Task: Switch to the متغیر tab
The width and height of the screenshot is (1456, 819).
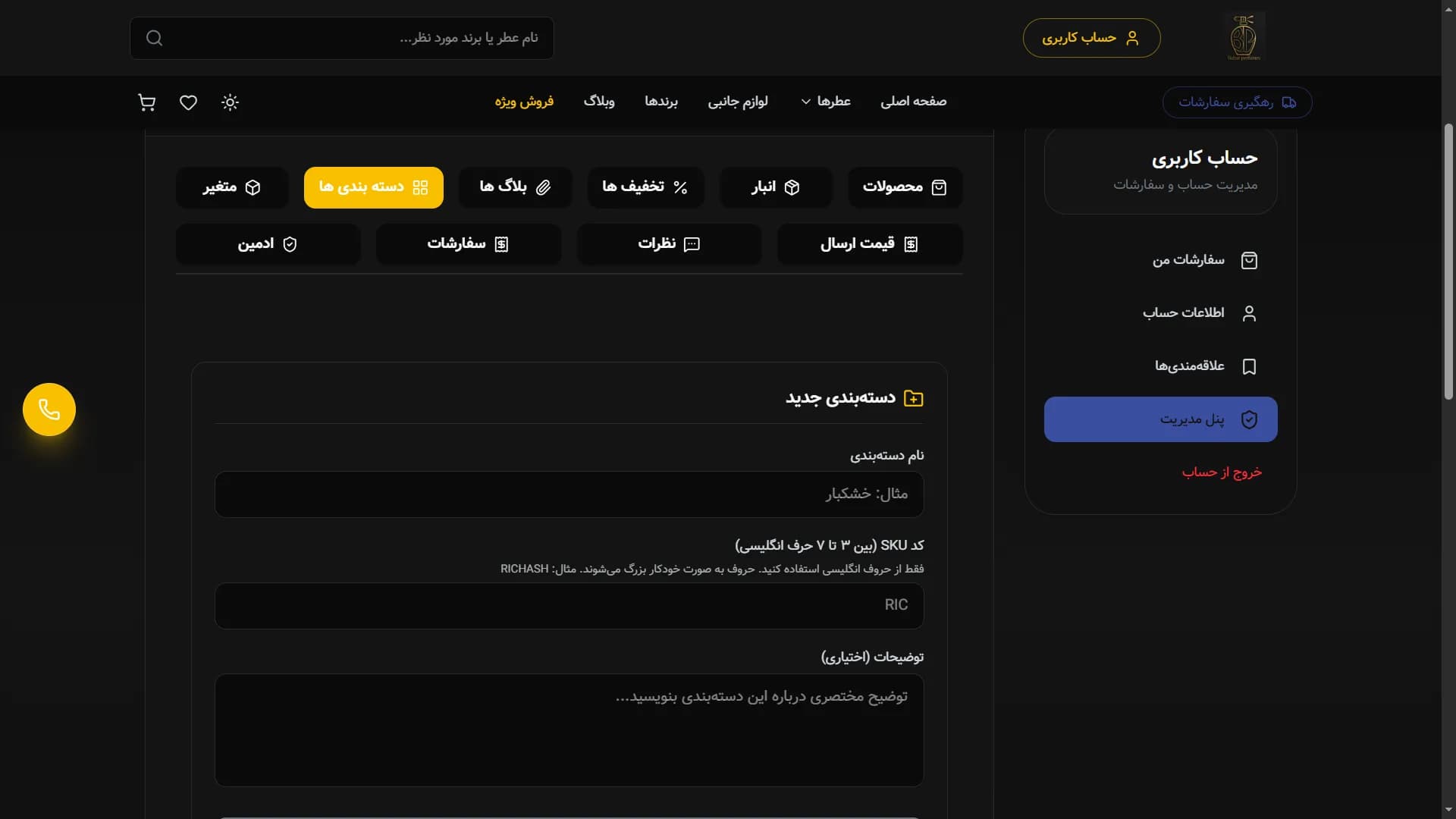Action: coord(232,187)
